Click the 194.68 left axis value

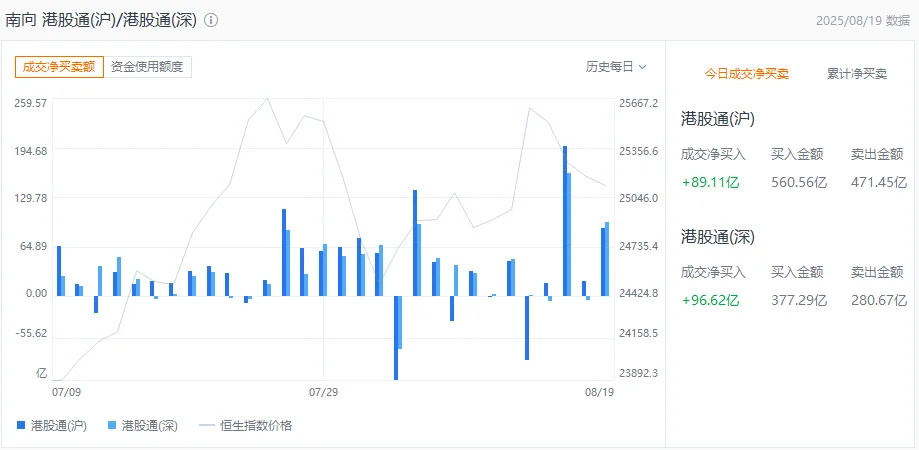(30, 151)
